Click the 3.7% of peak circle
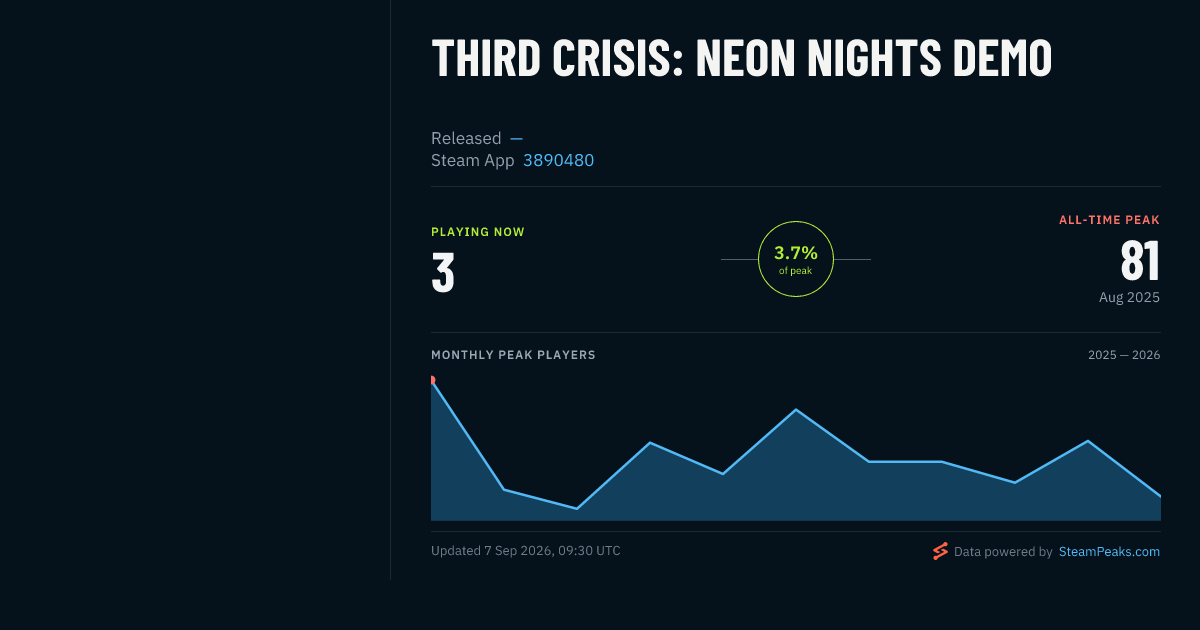The image size is (1200, 630). 796,259
